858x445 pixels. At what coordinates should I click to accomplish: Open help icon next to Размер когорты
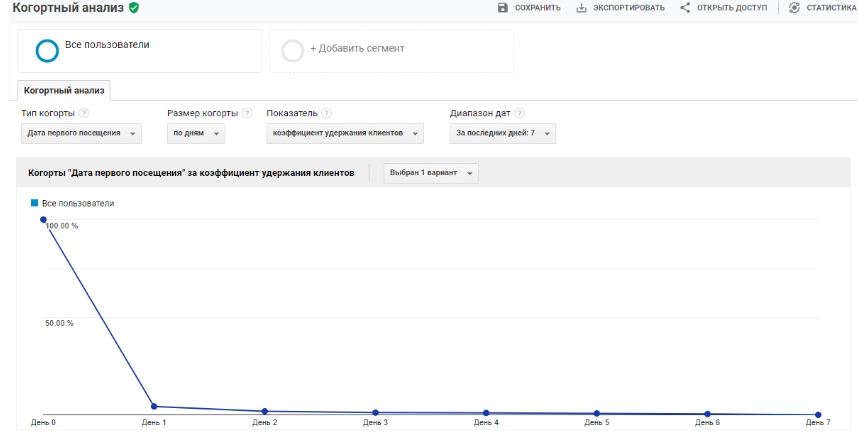[247, 113]
